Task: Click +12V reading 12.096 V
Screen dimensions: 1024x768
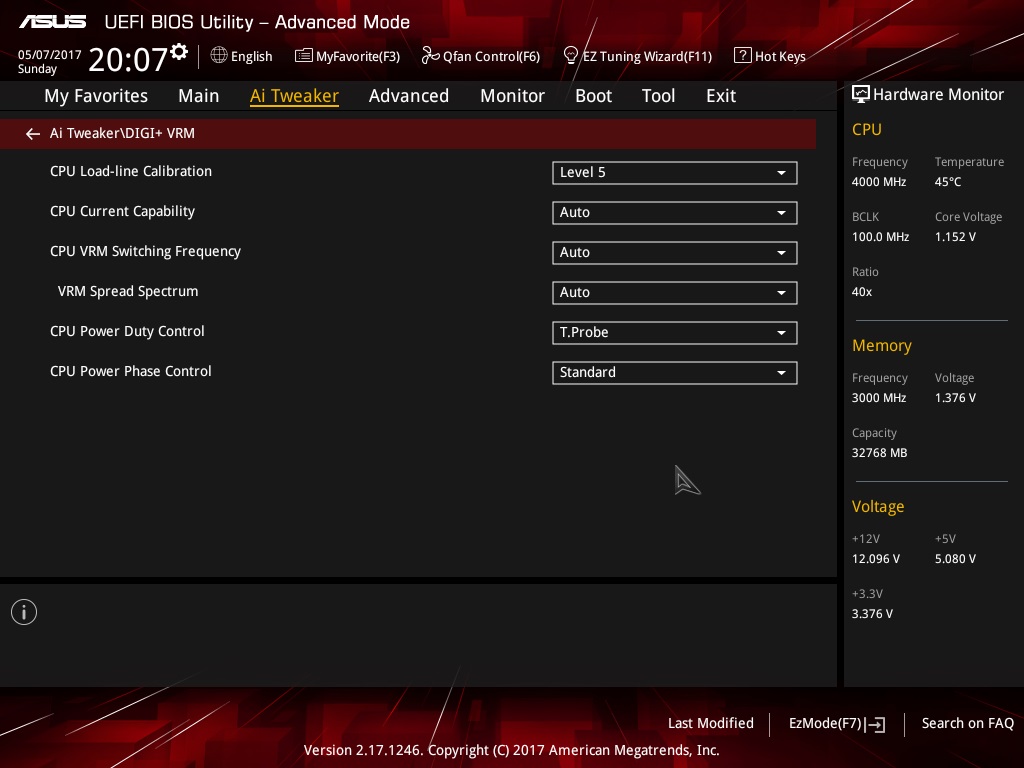Action: pos(875,559)
